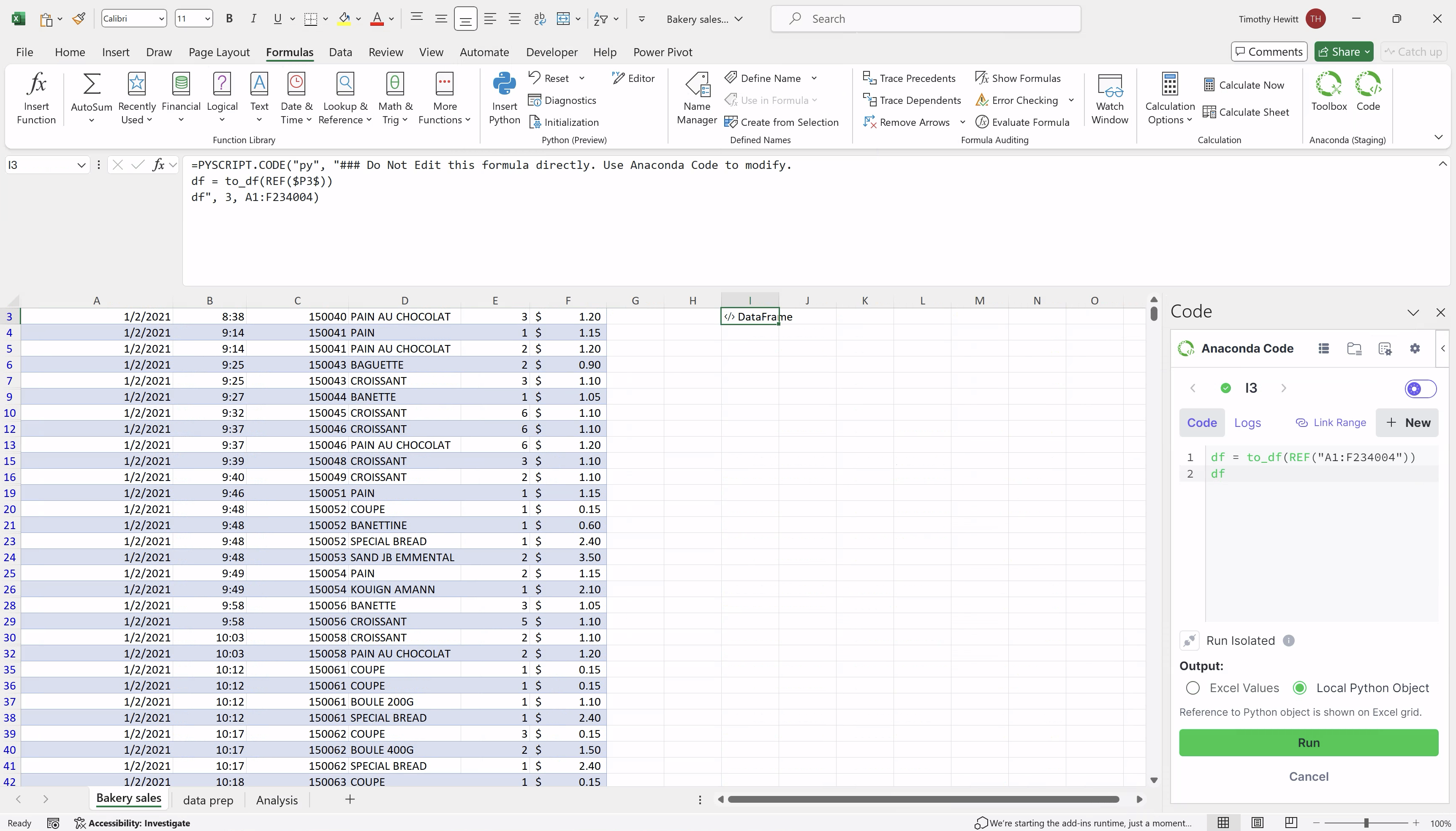This screenshot has height=831, width=1456.
Task: Select Local Python Object output option
Action: 1300,688
